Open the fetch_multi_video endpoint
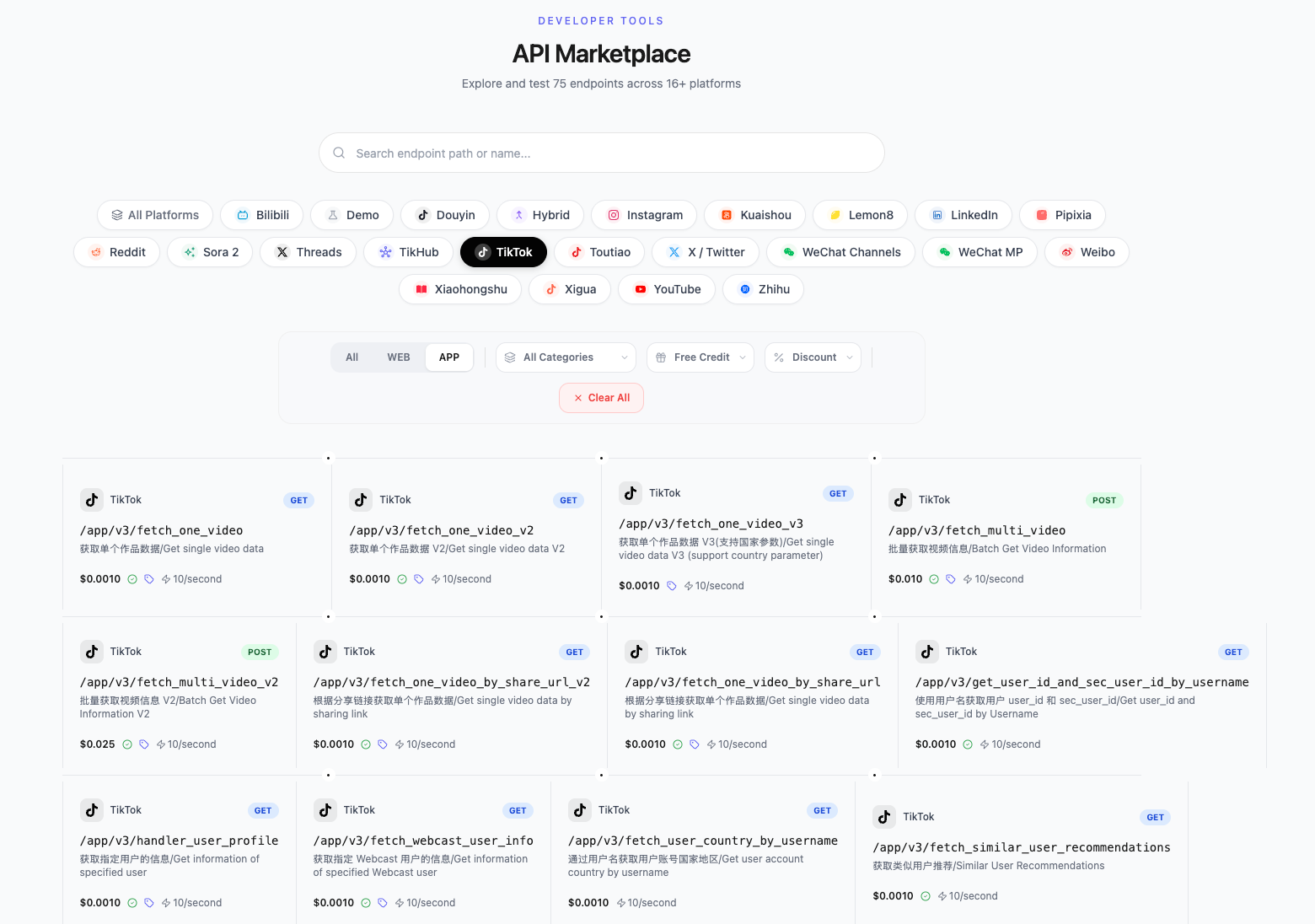This screenshot has height=924, width=1315. click(x=976, y=530)
